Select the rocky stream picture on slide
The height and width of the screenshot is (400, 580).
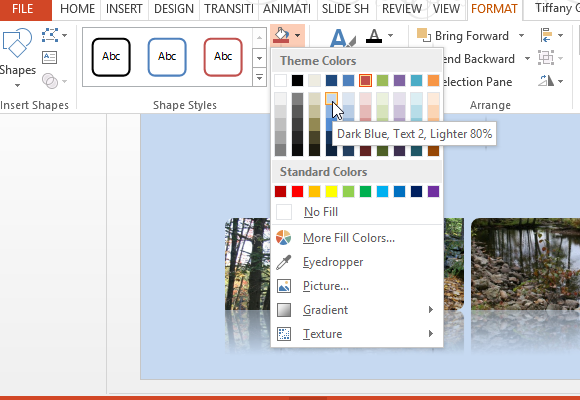pos(525,263)
